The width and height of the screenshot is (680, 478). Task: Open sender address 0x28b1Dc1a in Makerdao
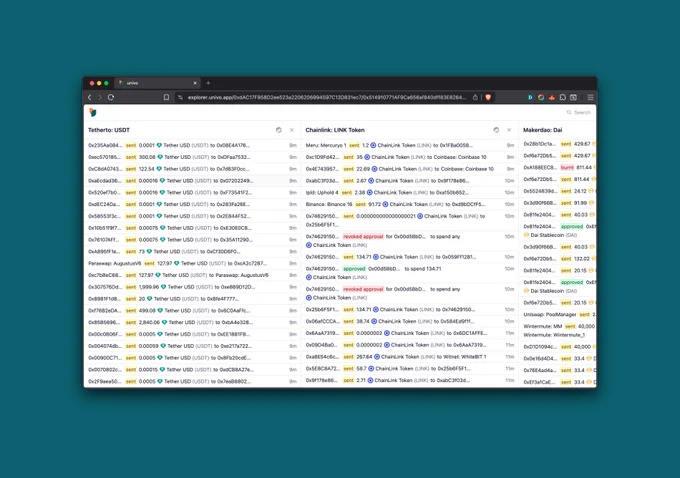539,144
